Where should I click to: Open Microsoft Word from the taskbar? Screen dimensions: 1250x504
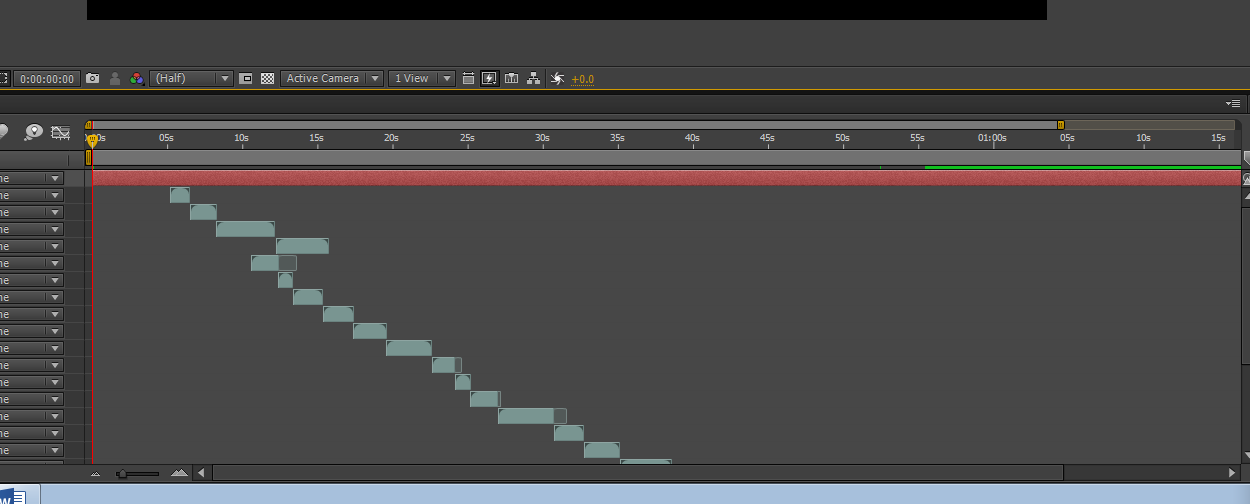[14, 495]
